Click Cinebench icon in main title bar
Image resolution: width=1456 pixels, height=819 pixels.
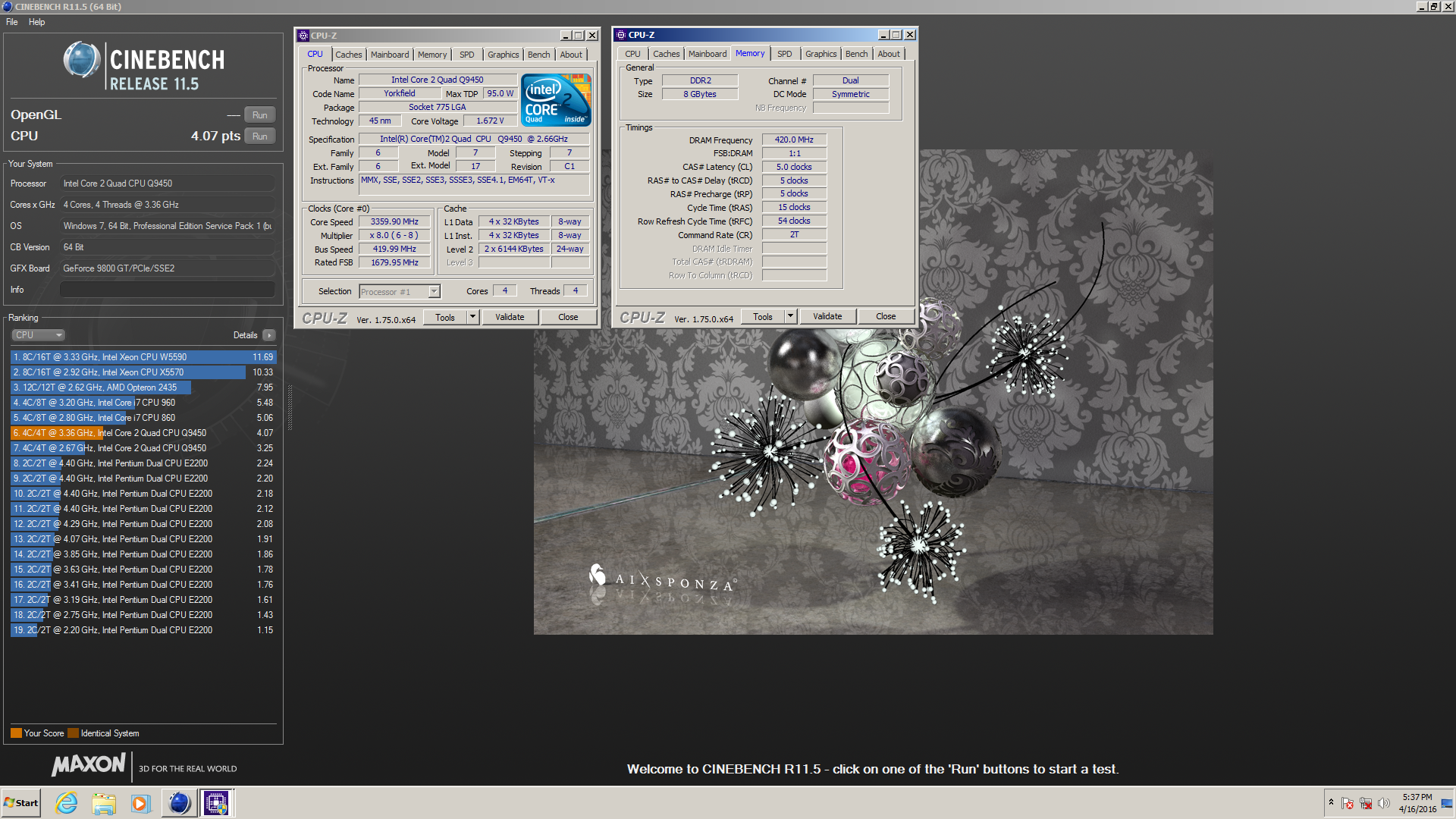[x=7, y=6]
